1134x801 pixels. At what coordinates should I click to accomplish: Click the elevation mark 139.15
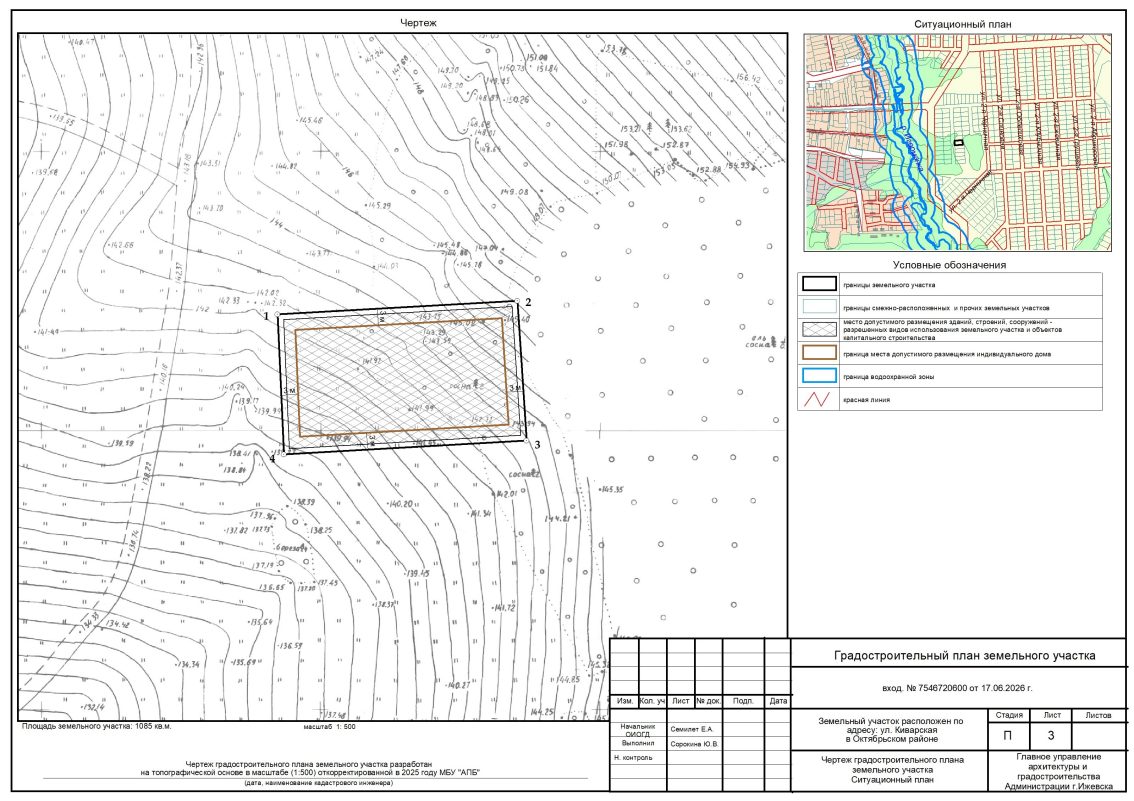click(x=417, y=573)
